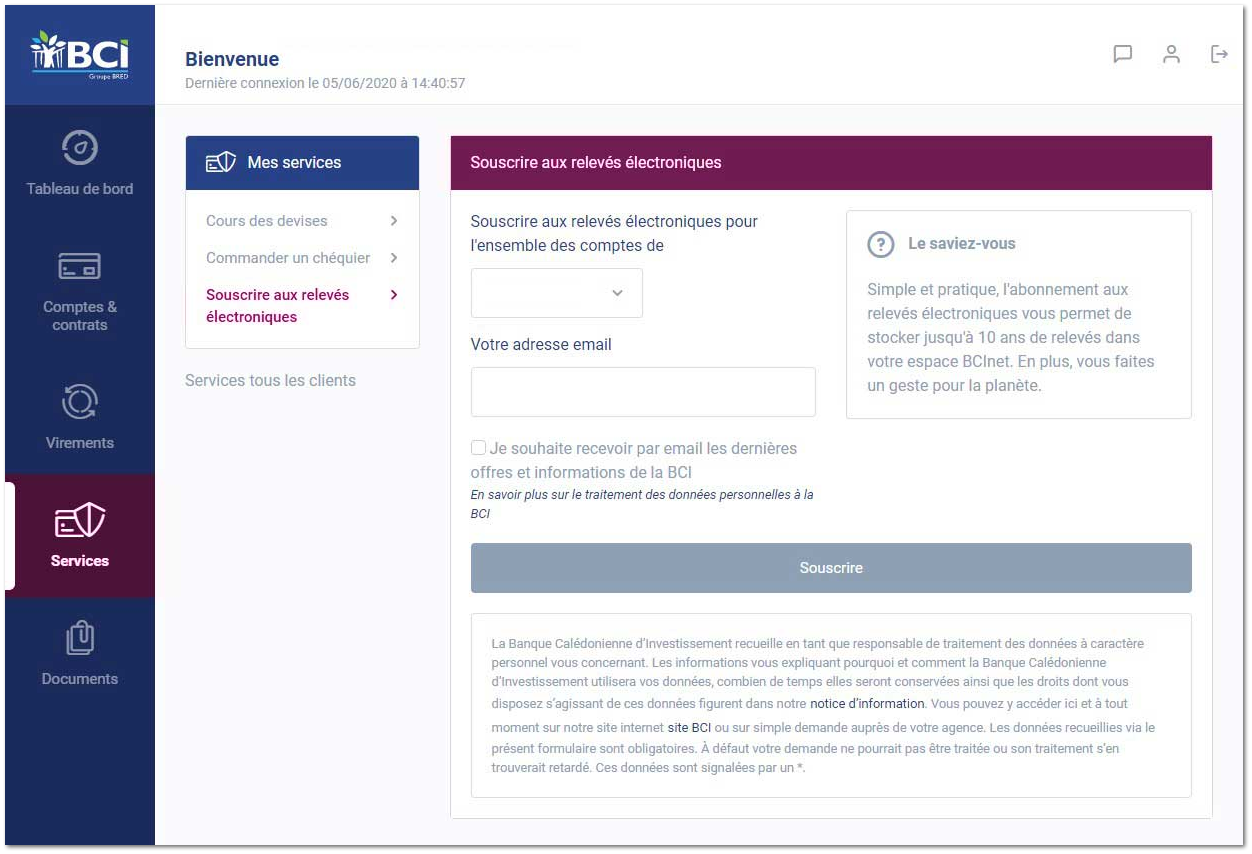1252x854 pixels.
Task: Click Services tous les clients
Action: pos(270,381)
